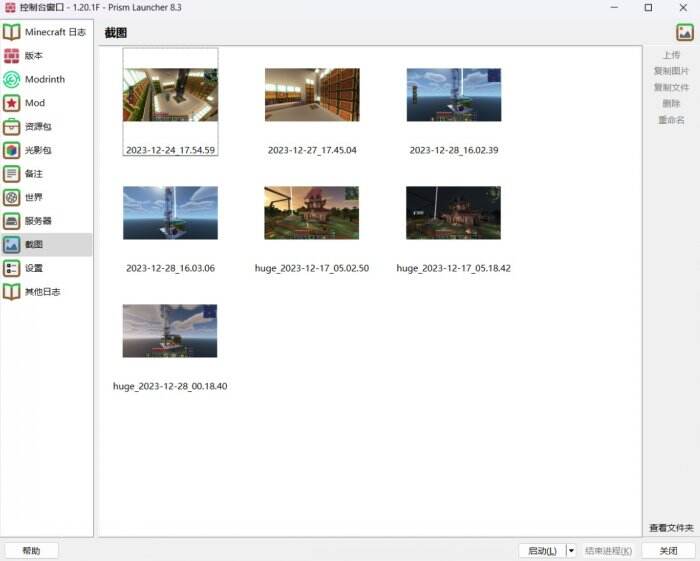Click the Prism Launcher title bar icon
This screenshot has width=700, height=561.
click(x=10, y=8)
